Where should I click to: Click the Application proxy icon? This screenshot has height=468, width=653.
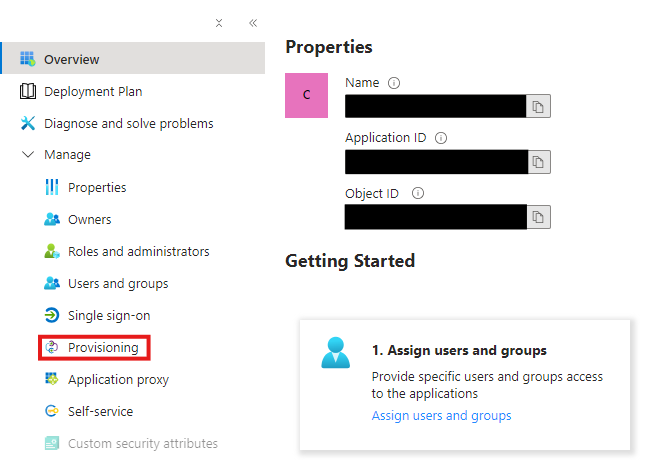52,379
